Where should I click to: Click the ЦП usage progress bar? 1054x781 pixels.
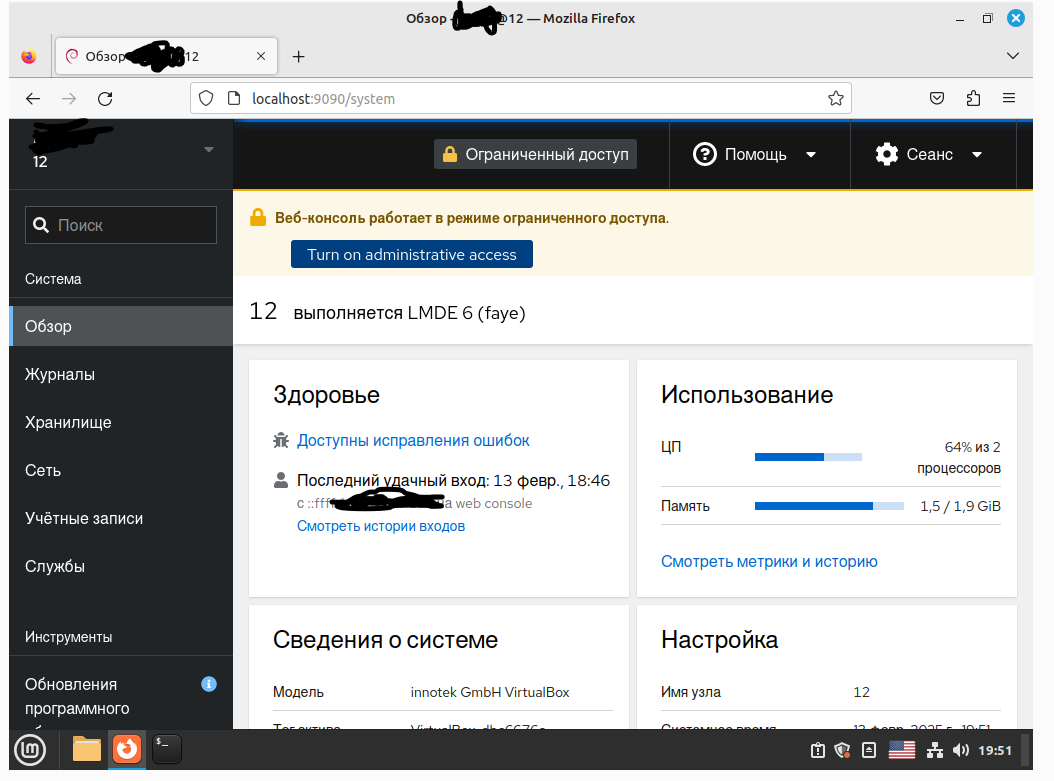tap(808, 457)
